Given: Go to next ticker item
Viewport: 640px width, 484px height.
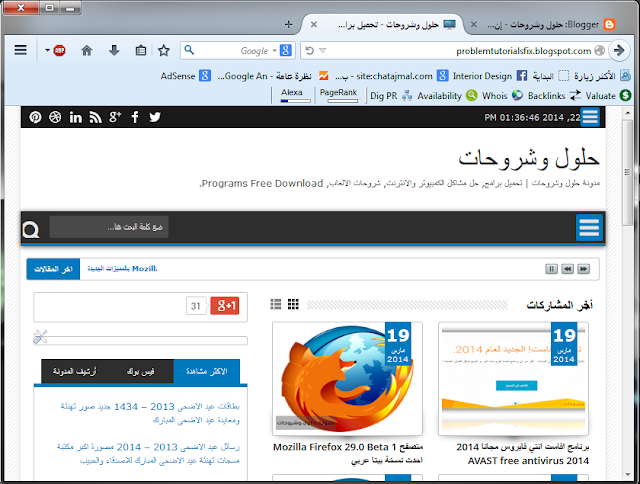Looking at the screenshot, I should 584,269.
